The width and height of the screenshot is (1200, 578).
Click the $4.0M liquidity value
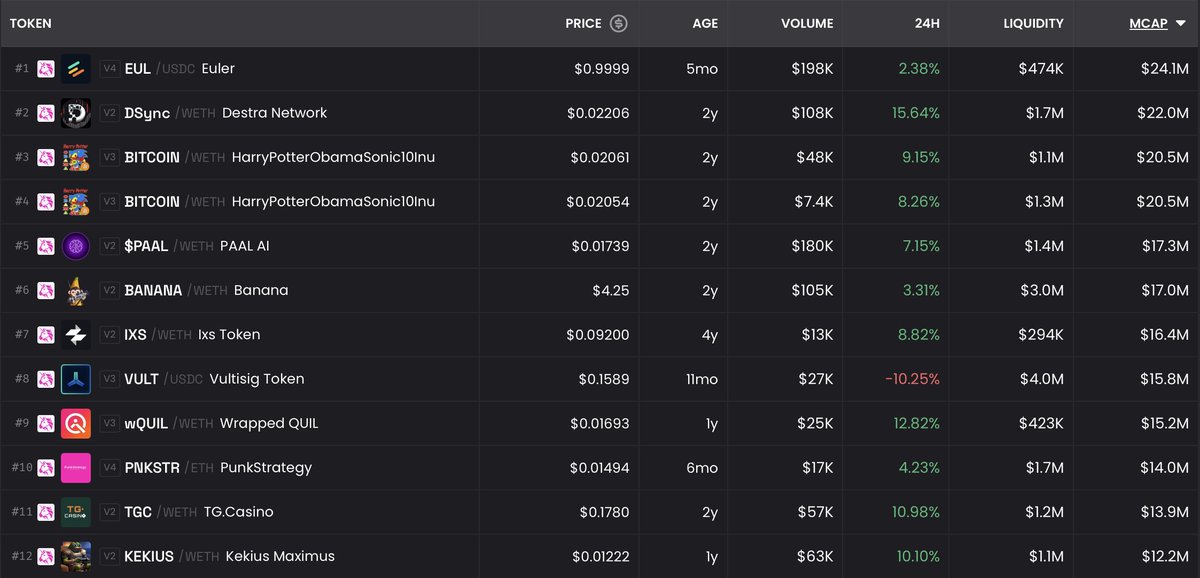point(1041,379)
